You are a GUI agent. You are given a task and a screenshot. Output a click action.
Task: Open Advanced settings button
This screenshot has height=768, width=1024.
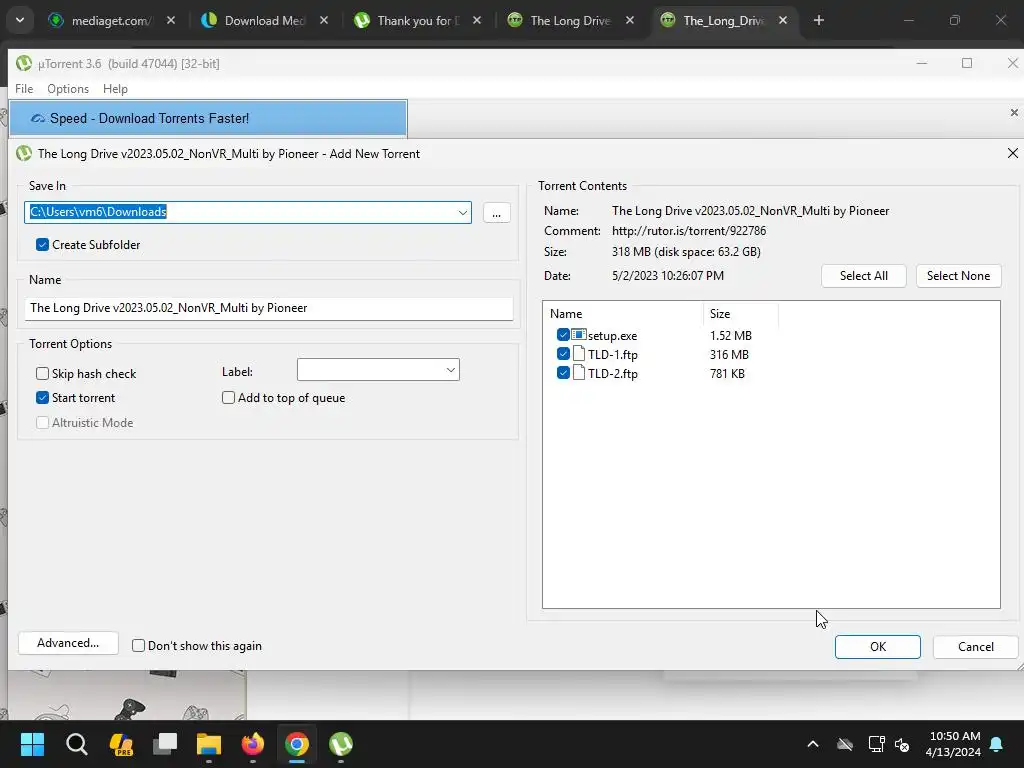(68, 643)
